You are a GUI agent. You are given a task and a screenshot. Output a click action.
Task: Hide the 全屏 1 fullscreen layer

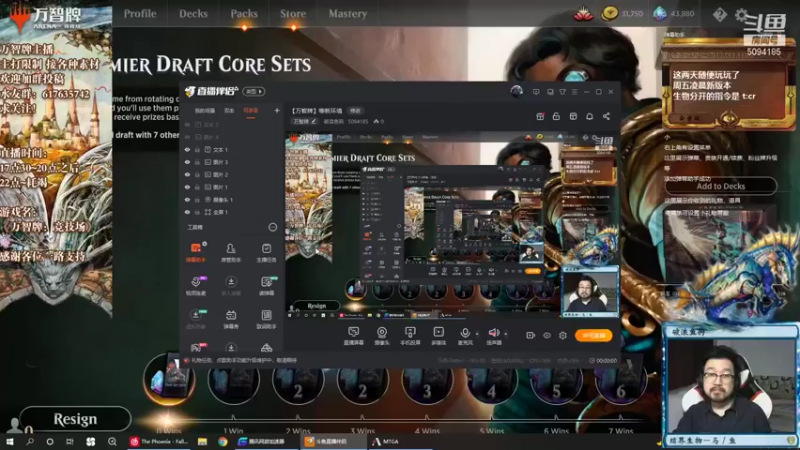pos(187,212)
